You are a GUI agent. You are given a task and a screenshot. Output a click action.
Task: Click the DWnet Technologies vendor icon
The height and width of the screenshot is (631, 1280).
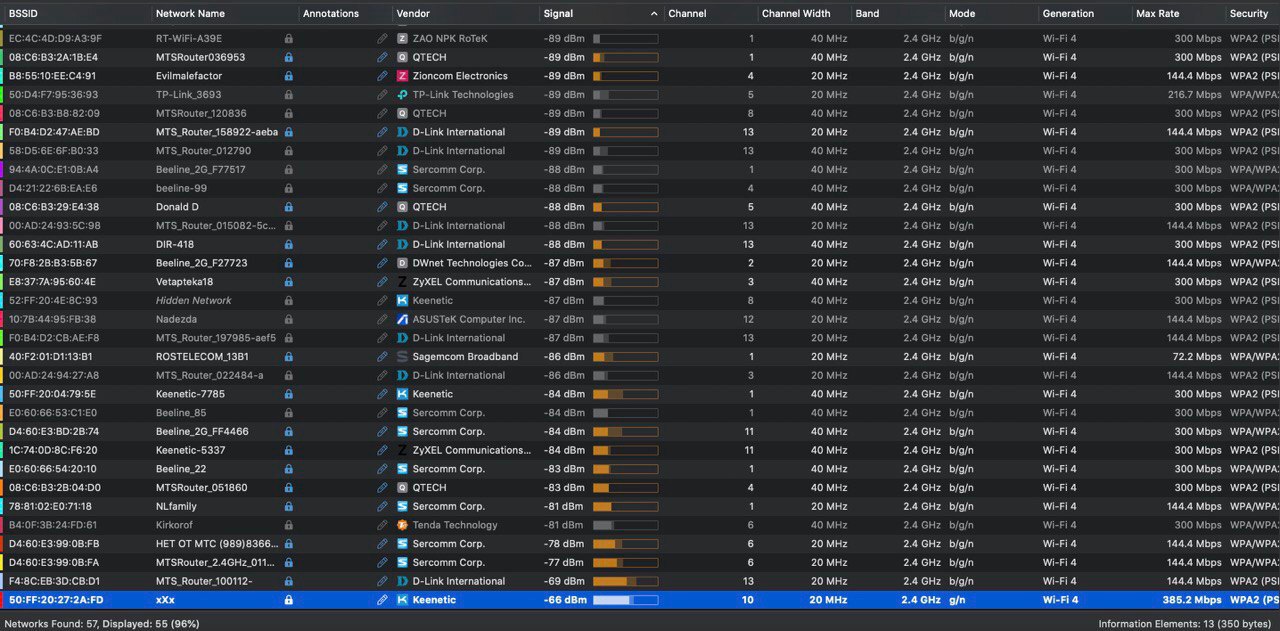[402, 263]
